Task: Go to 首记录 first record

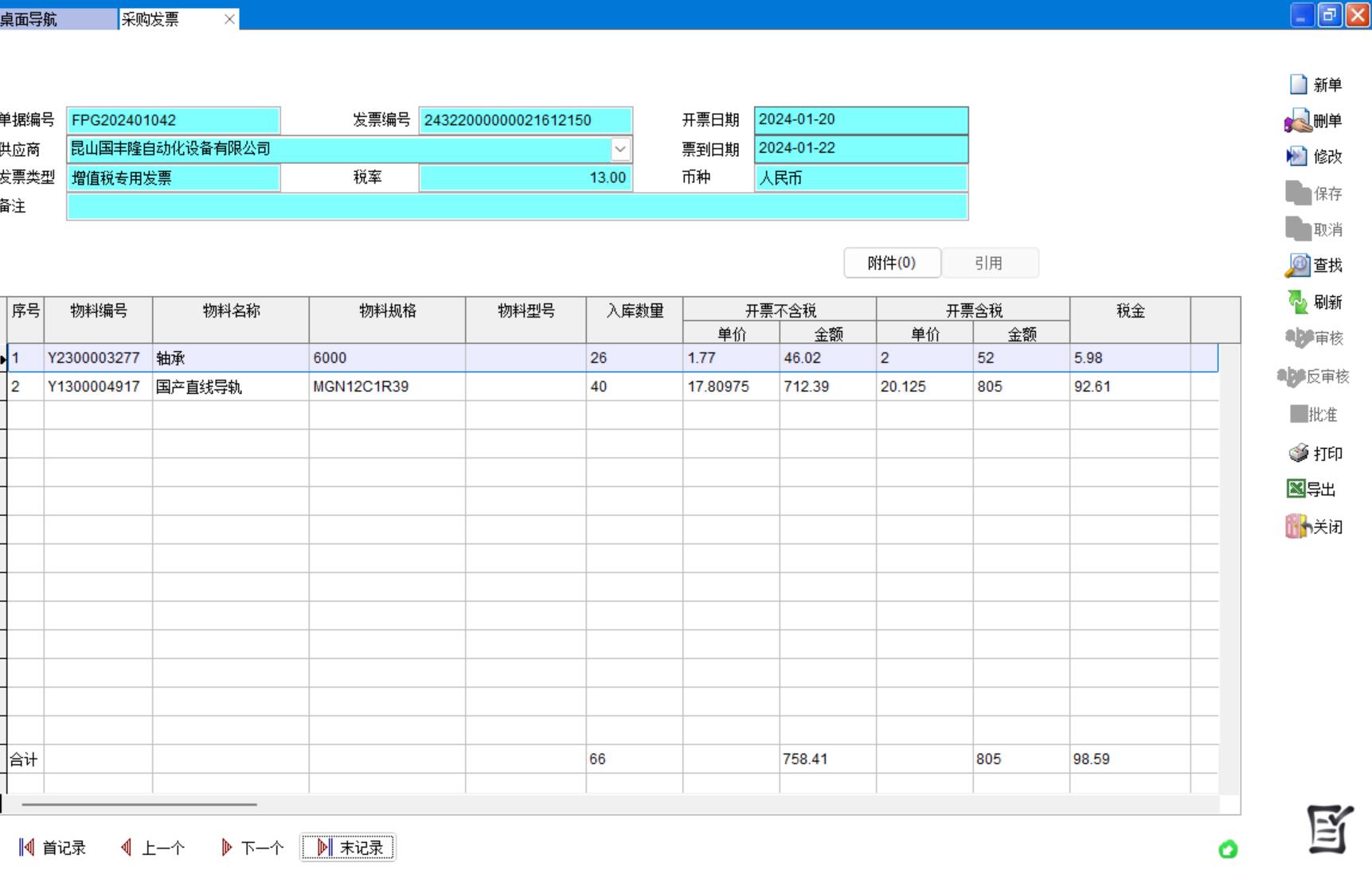Action: click(53, 848)
